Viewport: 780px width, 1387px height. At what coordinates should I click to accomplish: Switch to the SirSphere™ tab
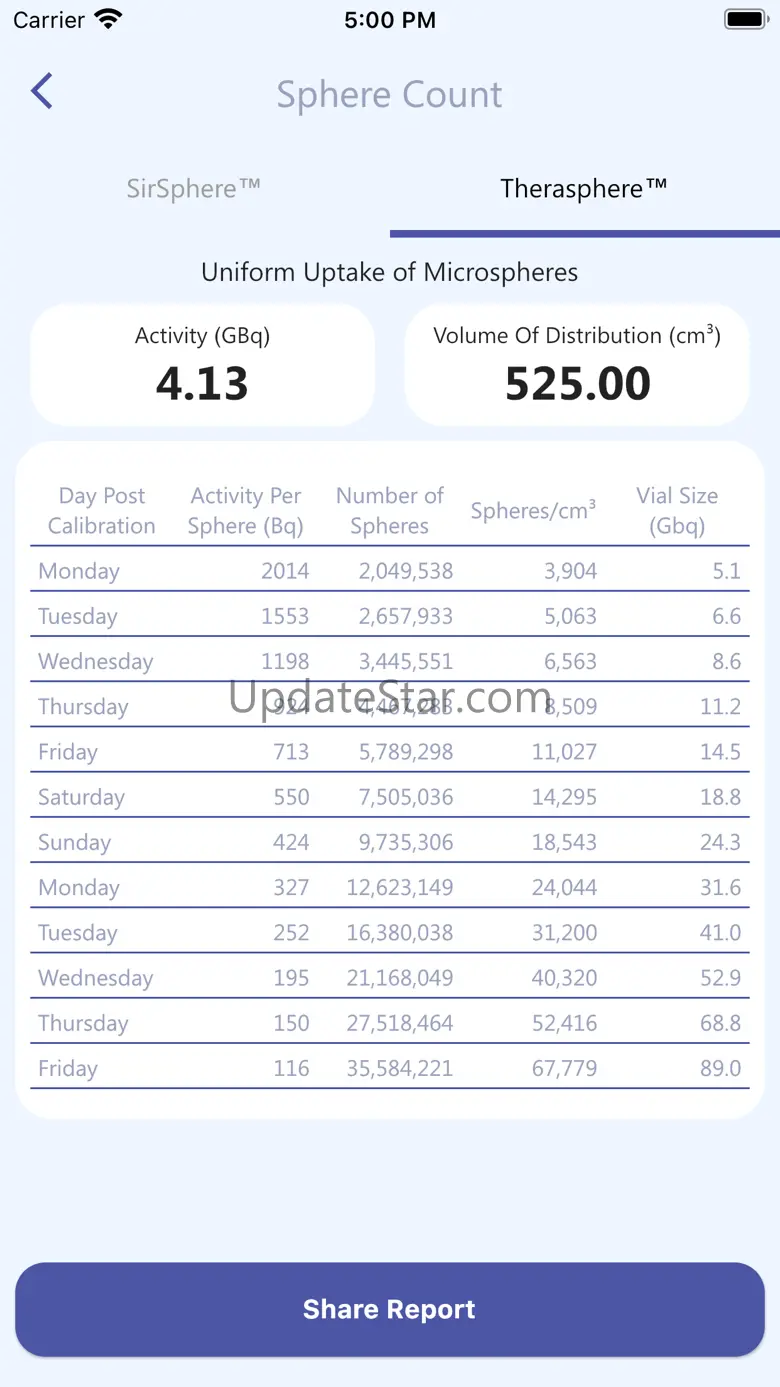(x=194, y=189)
